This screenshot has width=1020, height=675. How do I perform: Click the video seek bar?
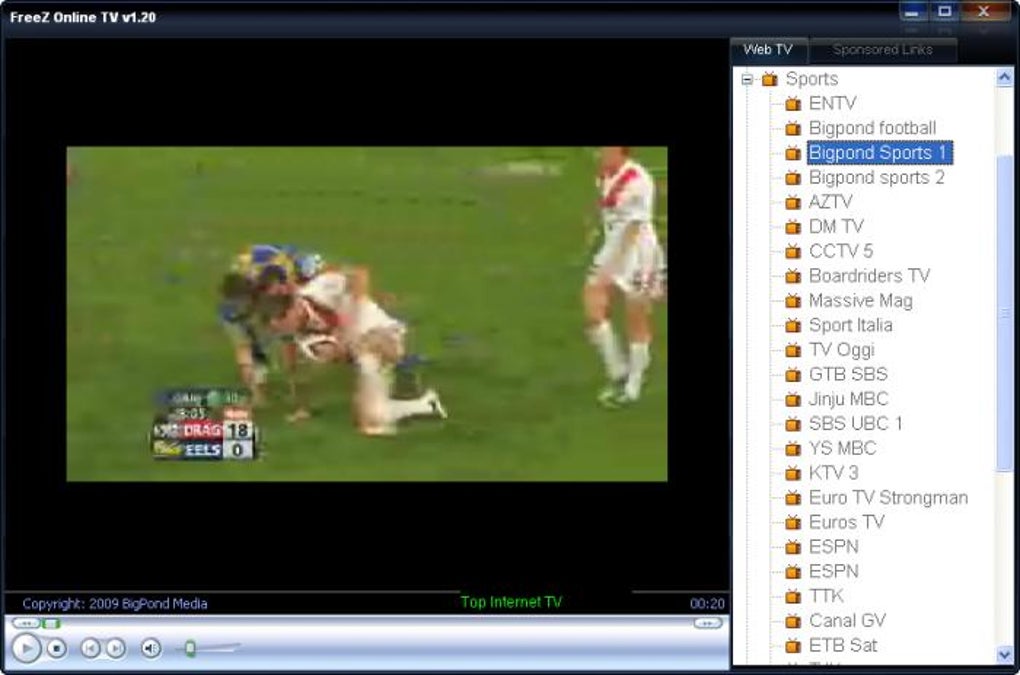(368, 624)
